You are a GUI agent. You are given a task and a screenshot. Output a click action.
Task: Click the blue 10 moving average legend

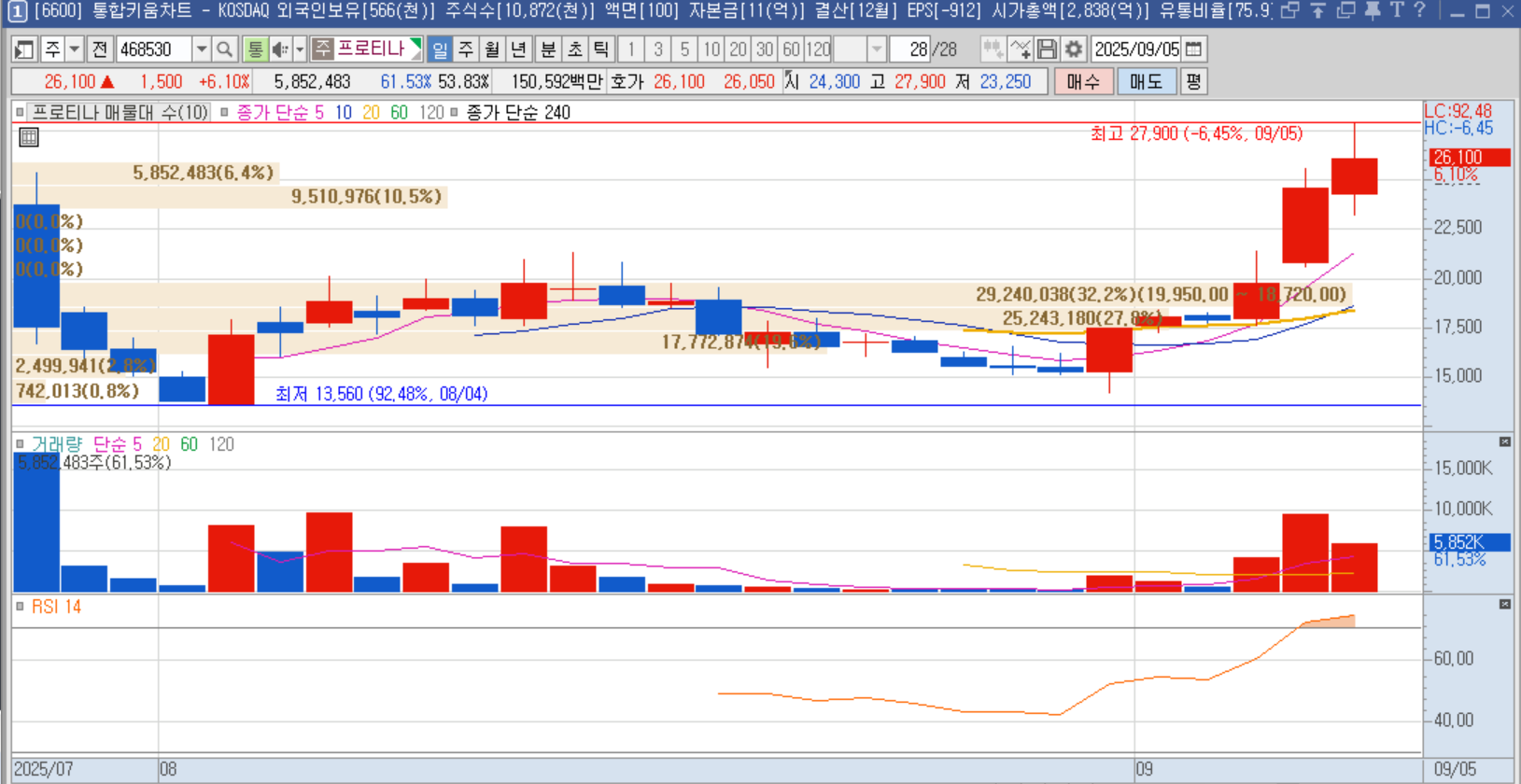tap(344, 112)
